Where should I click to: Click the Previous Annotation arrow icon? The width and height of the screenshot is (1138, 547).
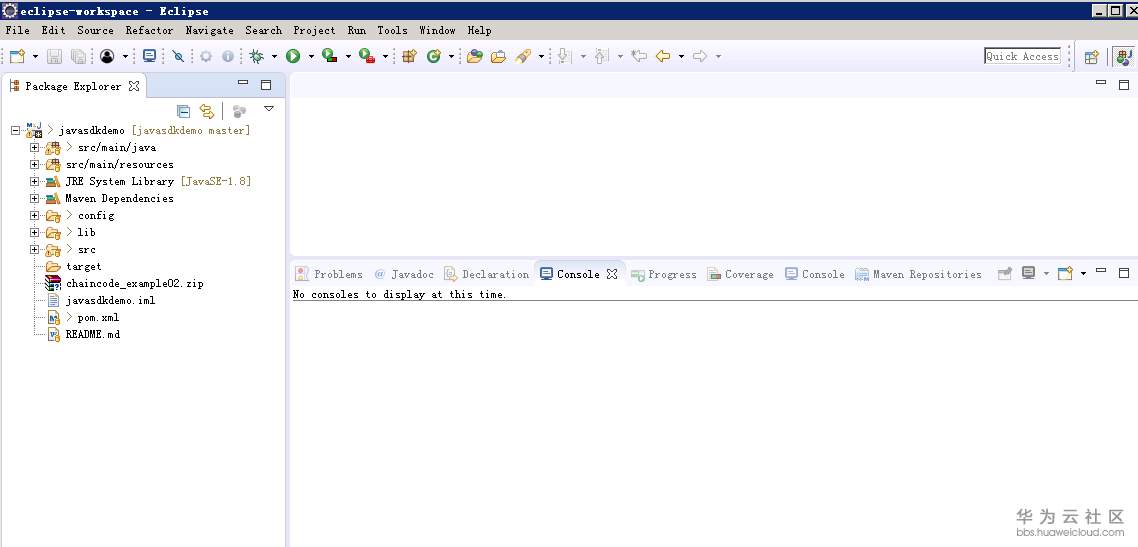[601, 57]
